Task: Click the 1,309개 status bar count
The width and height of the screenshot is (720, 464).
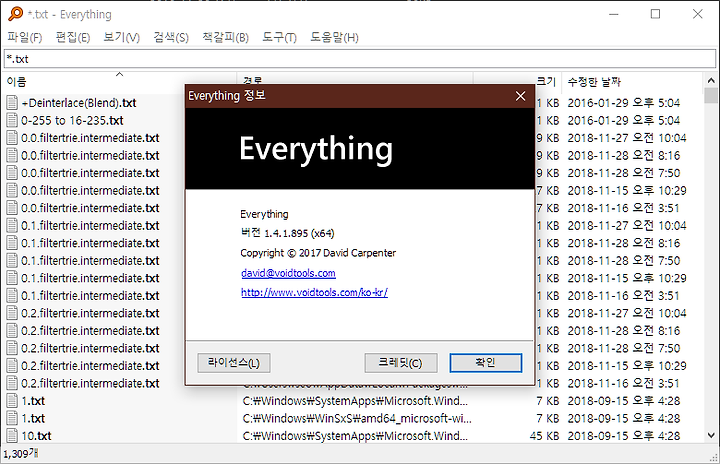Action: pos(21,454)
